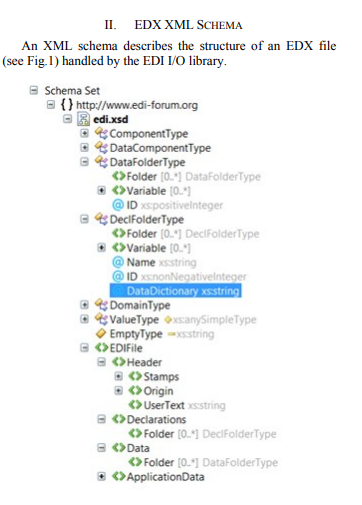This screenshot has height=505, width=362.
Task: Collapse the Schema Set root node
Action: [34, 90]
